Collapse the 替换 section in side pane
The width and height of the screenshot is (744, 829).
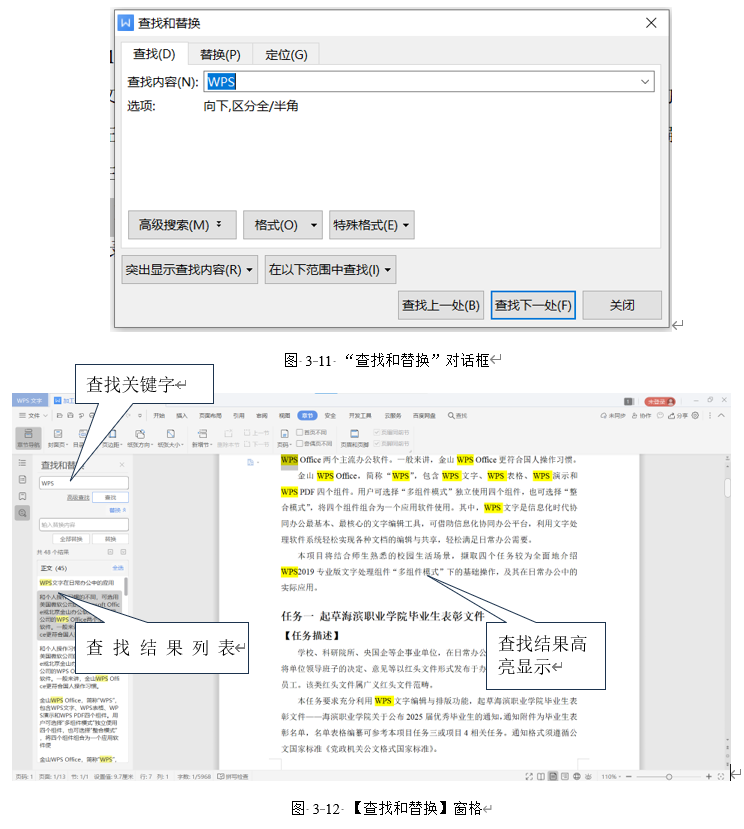(x=118, y=510)
